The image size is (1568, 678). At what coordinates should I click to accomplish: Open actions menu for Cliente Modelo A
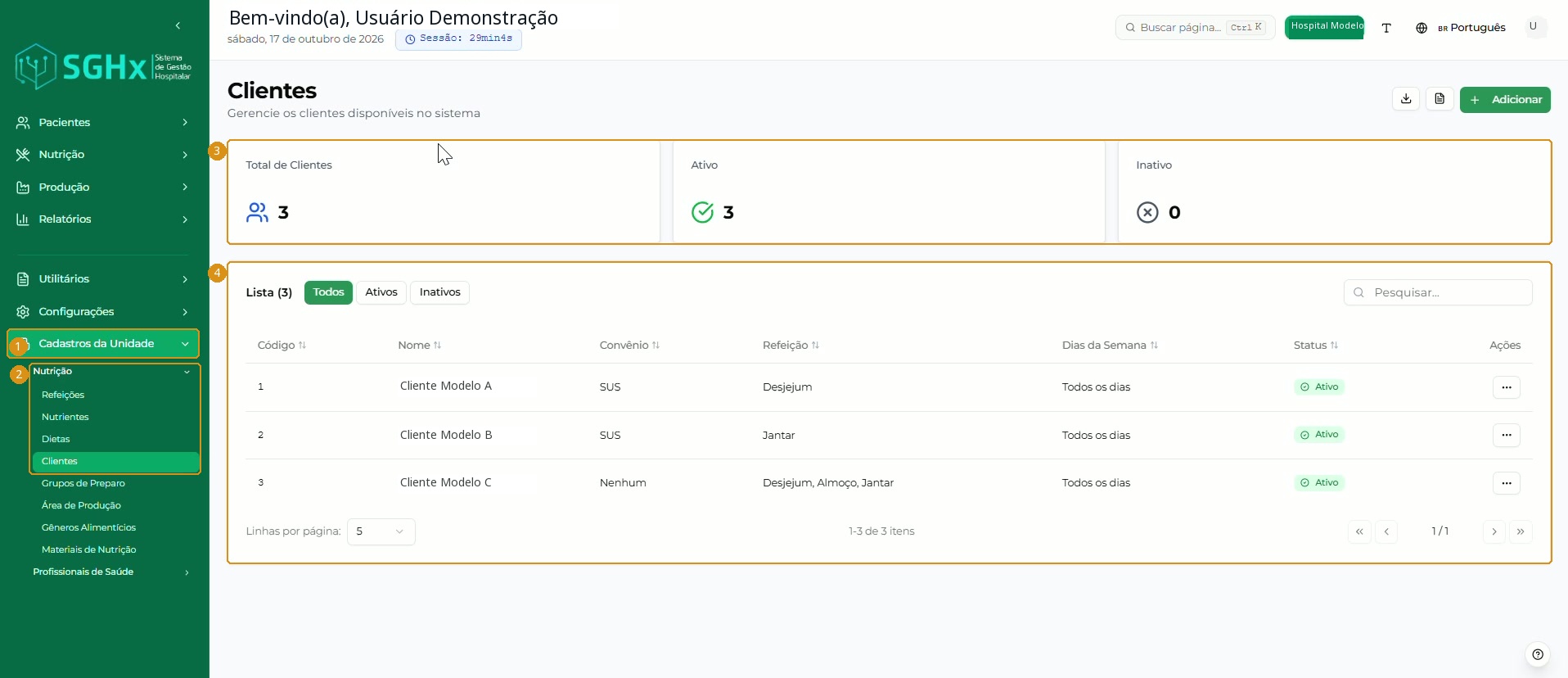coord(1507,387)
